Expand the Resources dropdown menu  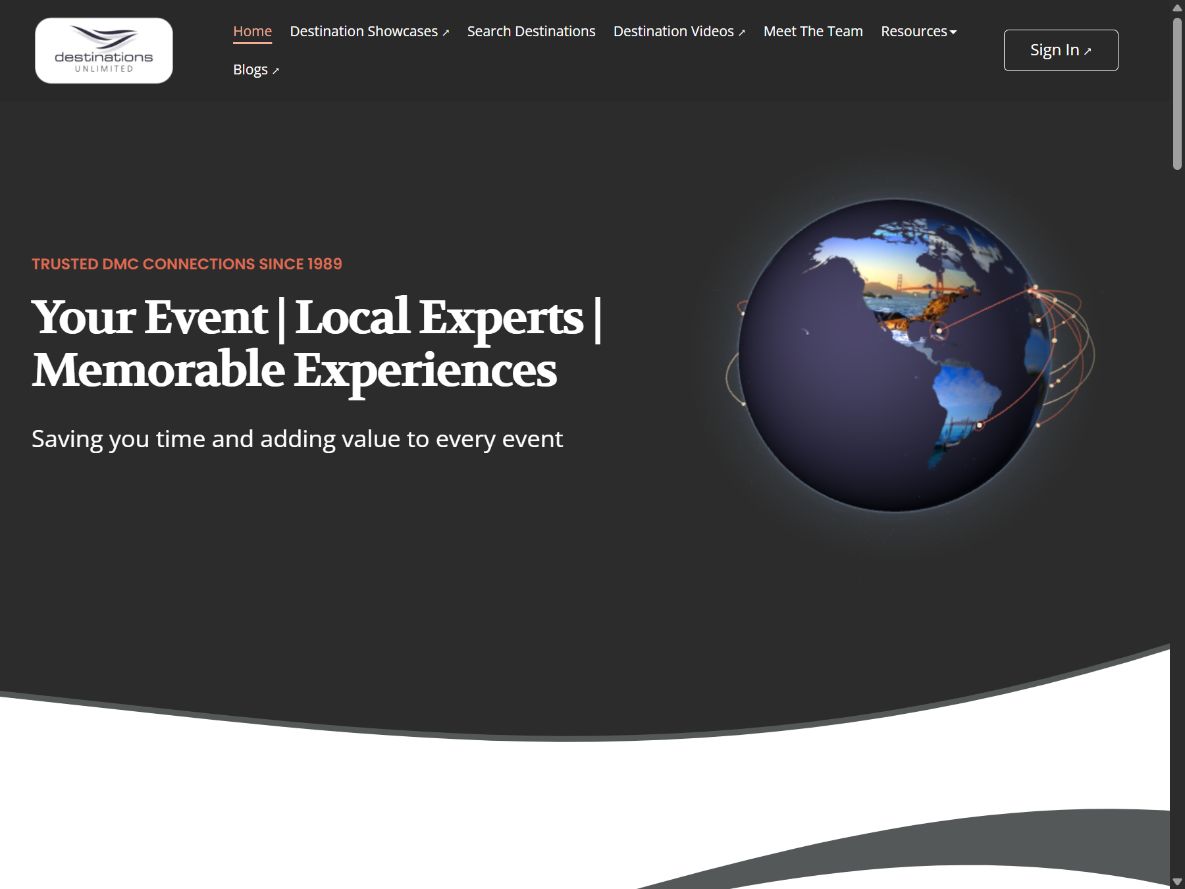(918, 31)
